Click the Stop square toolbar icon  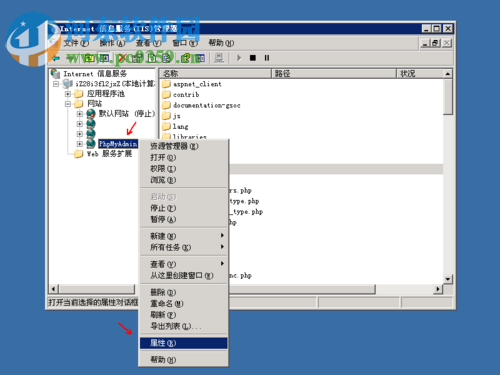253,58
